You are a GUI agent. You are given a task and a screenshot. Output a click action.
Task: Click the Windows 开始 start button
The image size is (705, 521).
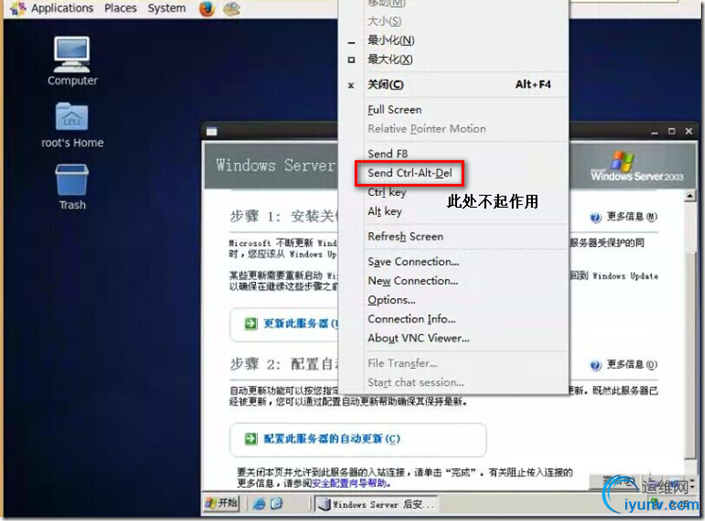tap(222, 503)
